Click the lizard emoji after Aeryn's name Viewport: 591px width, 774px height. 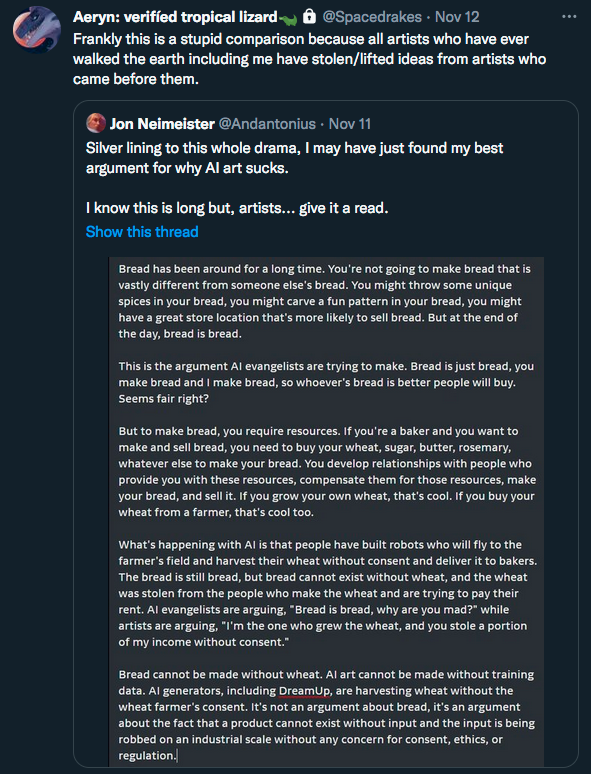click(288, 19)
